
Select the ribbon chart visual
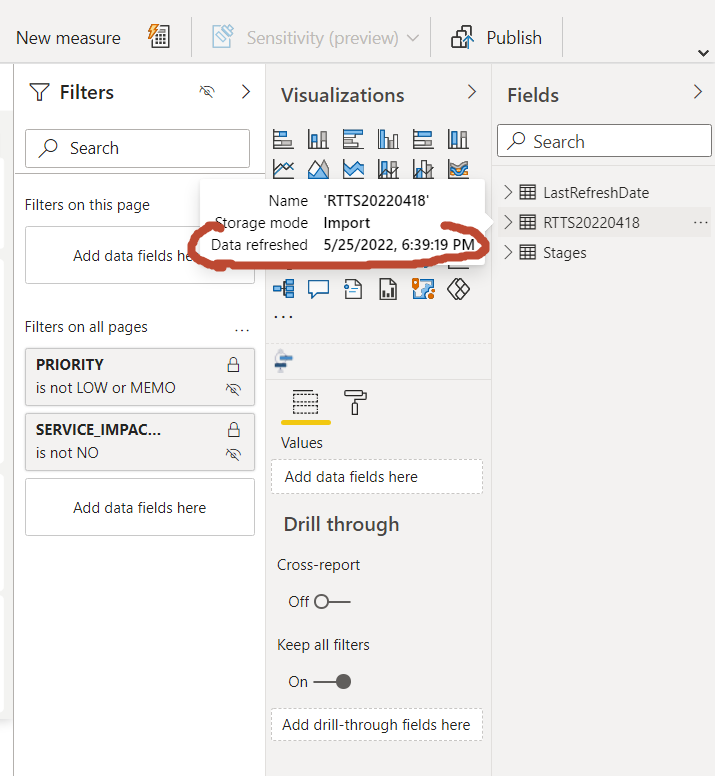(x=458, y=169)
